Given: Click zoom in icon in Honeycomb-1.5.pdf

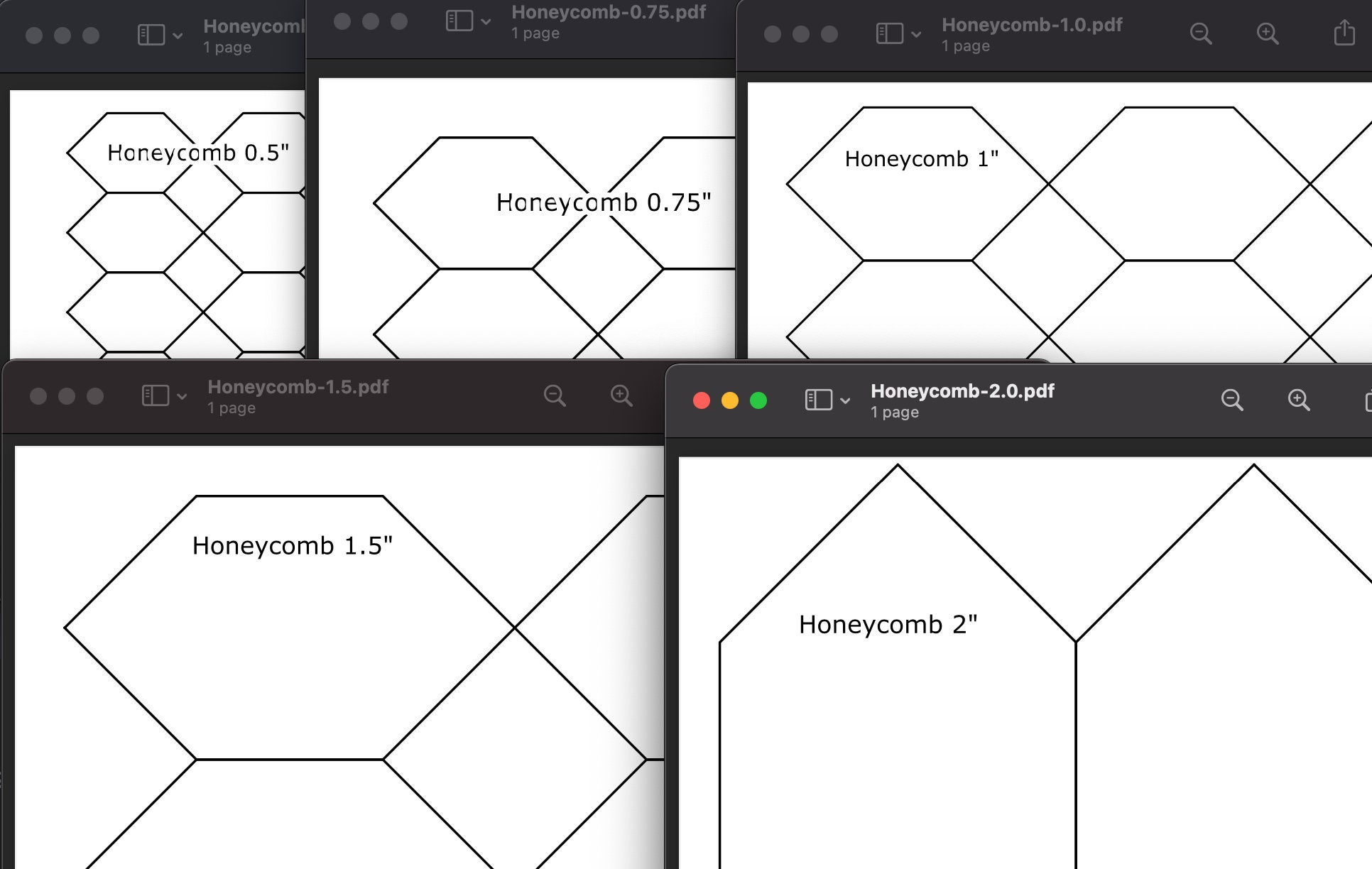Looking at the screenshot, I should tap(621, 395).
